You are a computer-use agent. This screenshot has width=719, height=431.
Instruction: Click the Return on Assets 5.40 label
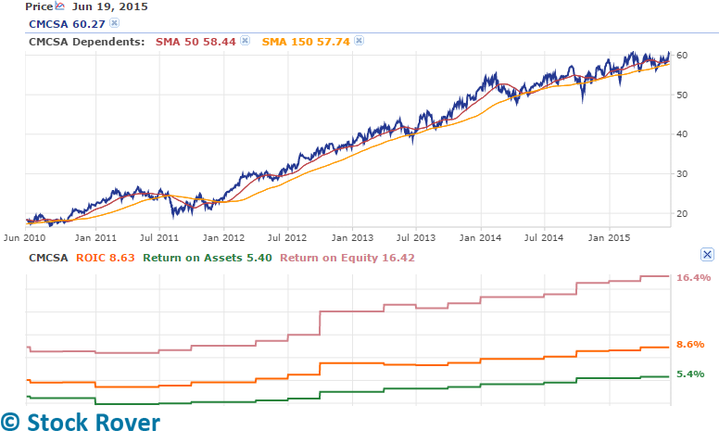207,258
